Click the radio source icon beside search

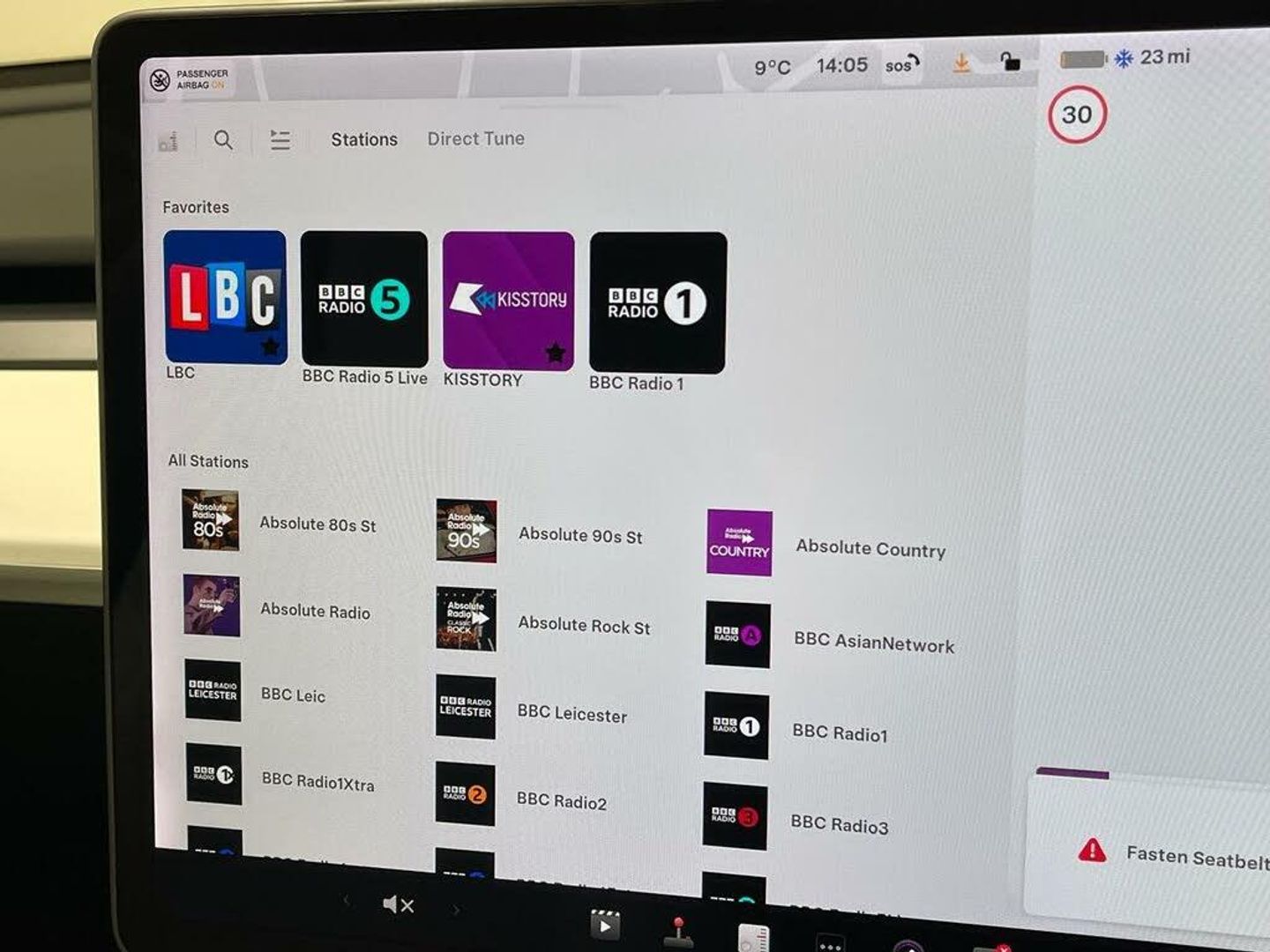pyautogui.click(x=168, y=141)
